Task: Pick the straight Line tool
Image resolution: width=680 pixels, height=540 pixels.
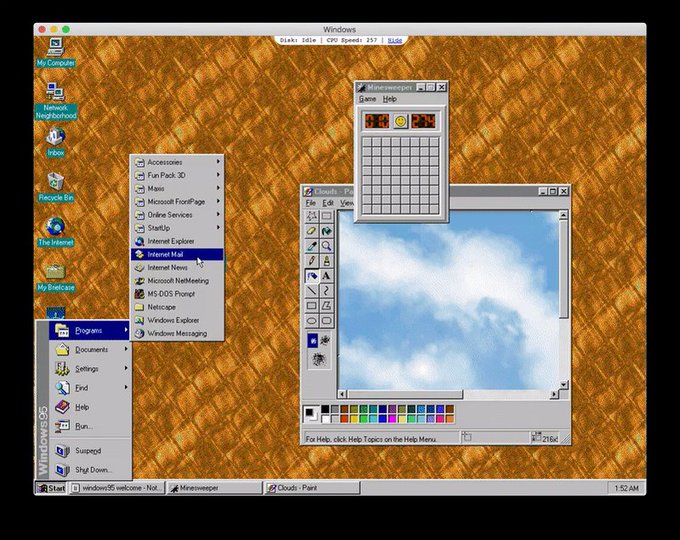Action: pyautogui.click(x=311, y=291)
